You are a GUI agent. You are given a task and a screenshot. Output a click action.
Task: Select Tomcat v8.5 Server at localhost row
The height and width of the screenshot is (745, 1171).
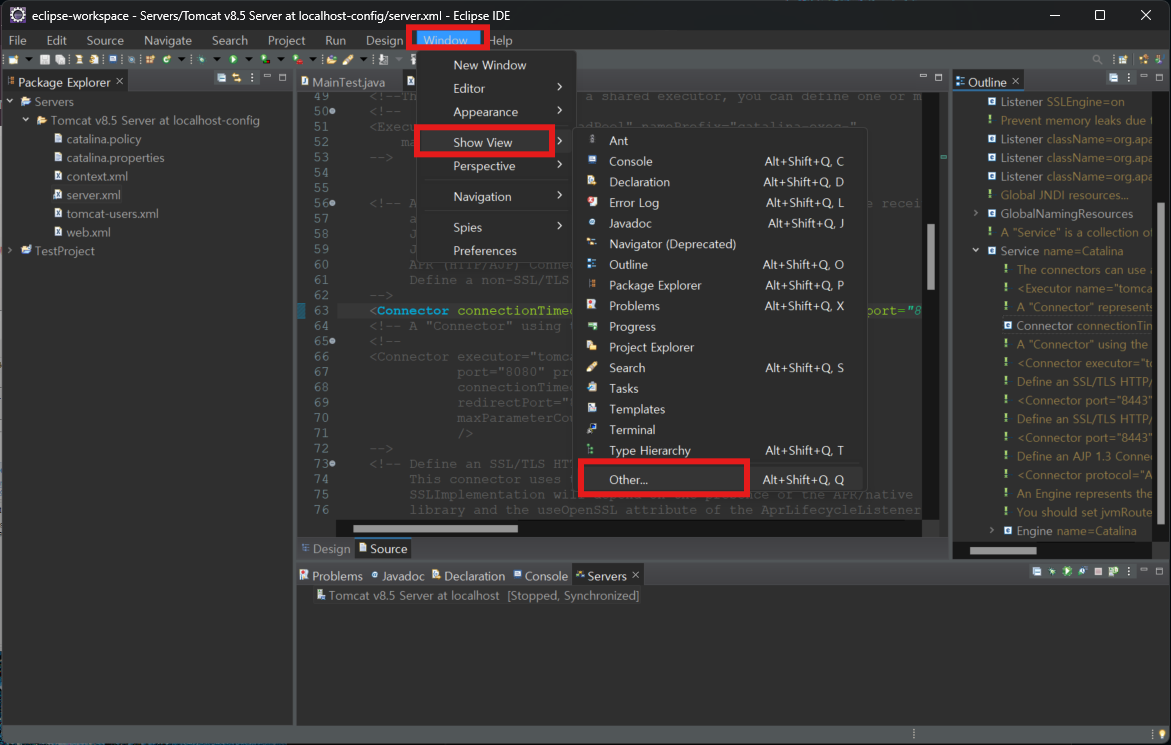478,596
